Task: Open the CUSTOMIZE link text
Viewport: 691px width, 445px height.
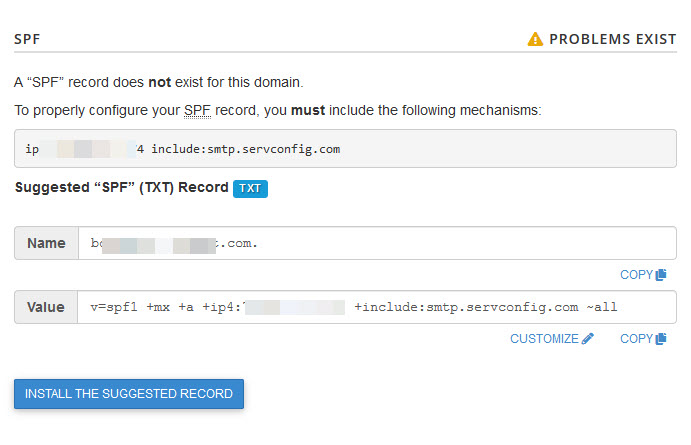Action: (x=544, y=339)
